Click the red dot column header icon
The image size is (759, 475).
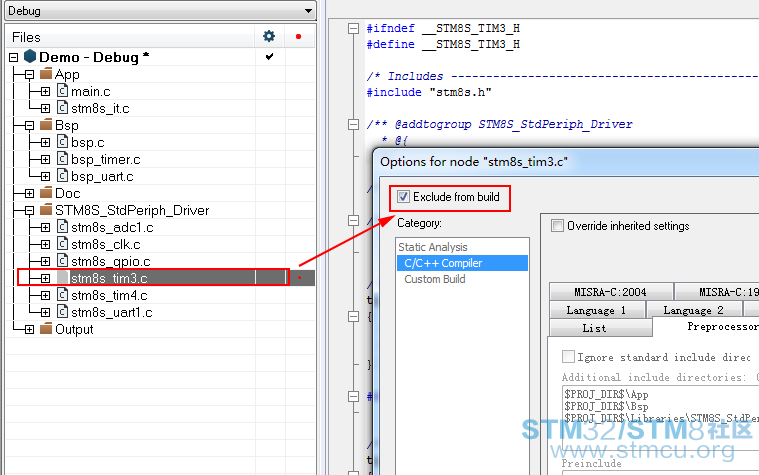click(299, 36)
